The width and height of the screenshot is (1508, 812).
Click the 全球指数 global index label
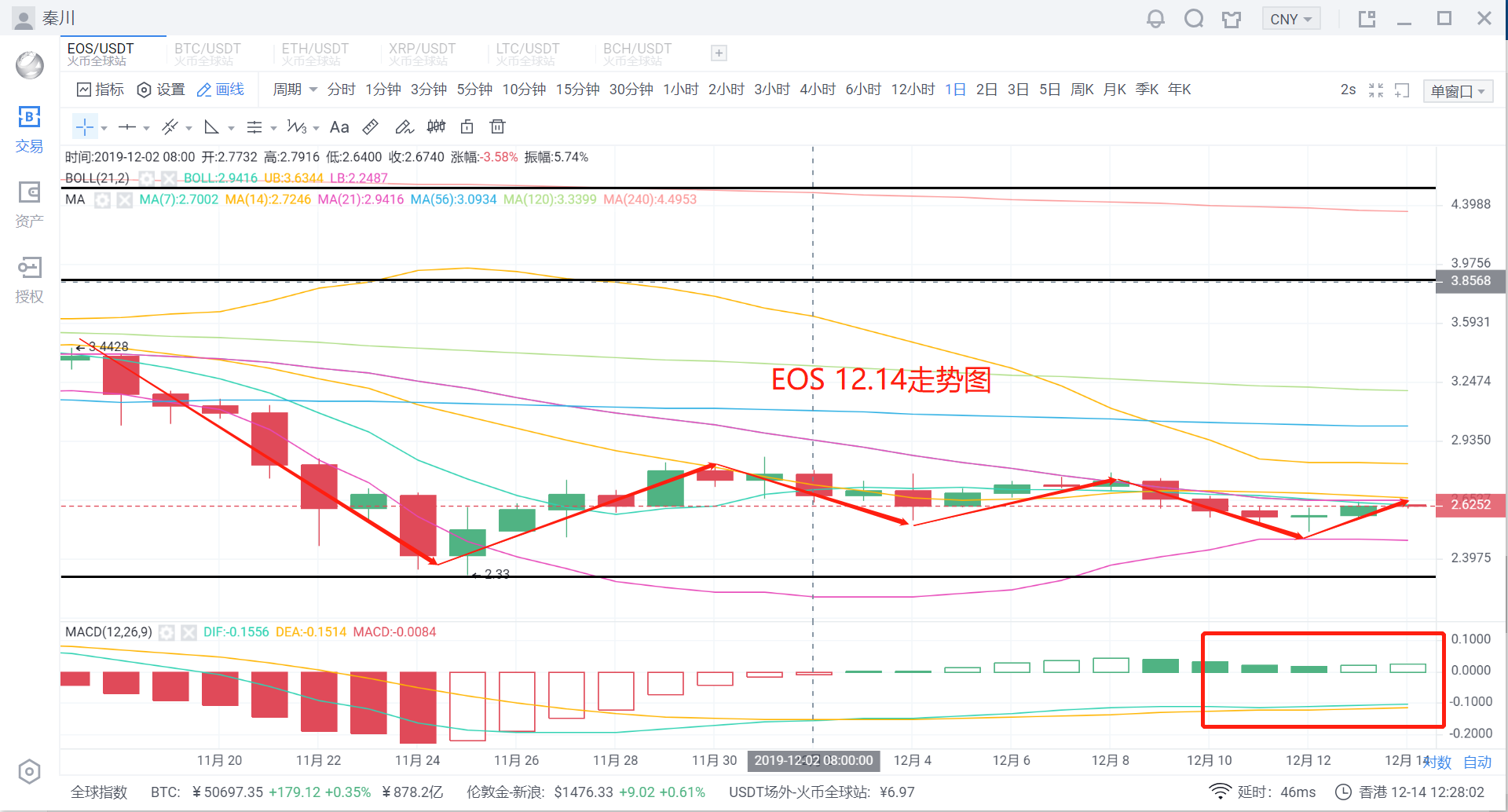tap(99, 792)
